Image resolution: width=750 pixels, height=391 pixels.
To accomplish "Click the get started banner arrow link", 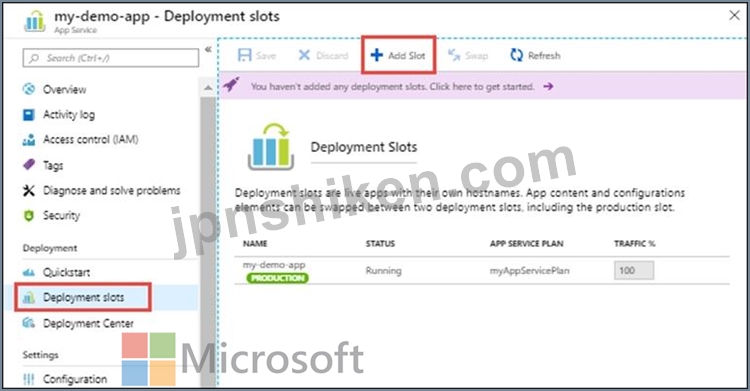I will [x=548, y=87].
